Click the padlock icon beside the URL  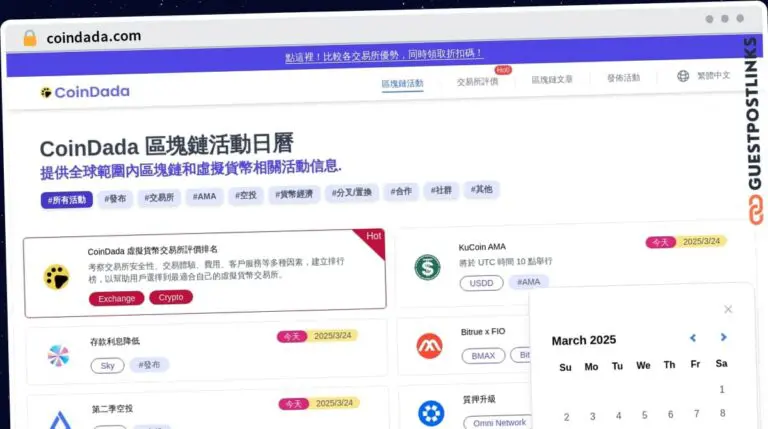click(x=29, y=37)
